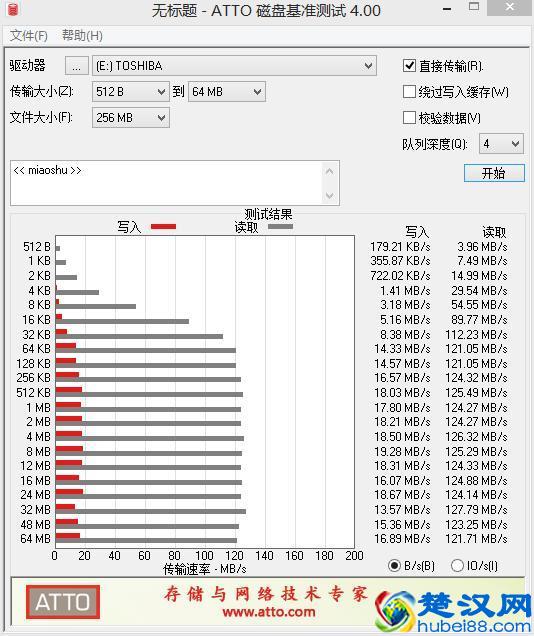Click the description box scroll down arrow
The image size is (534, 636).
point(330,196)
